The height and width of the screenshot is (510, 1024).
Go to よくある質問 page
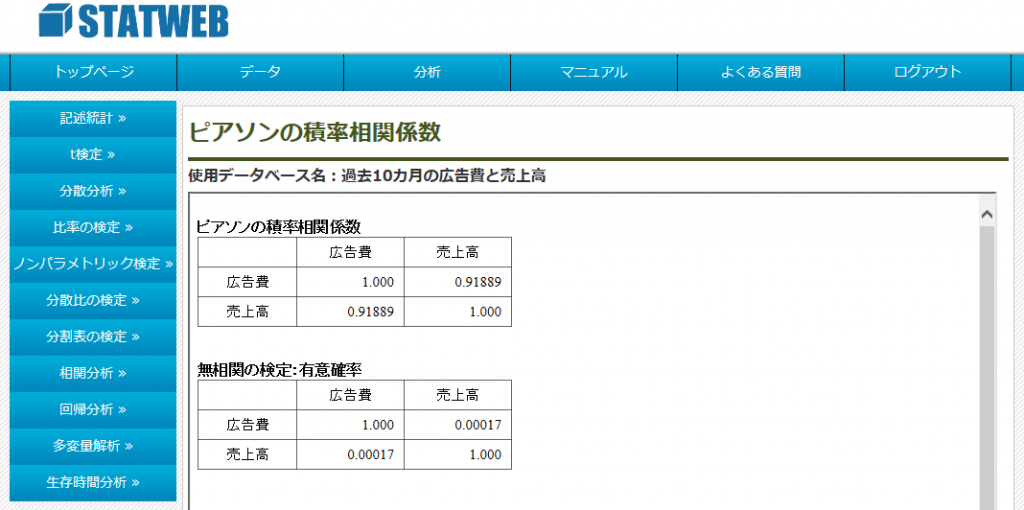pos(761,72)
